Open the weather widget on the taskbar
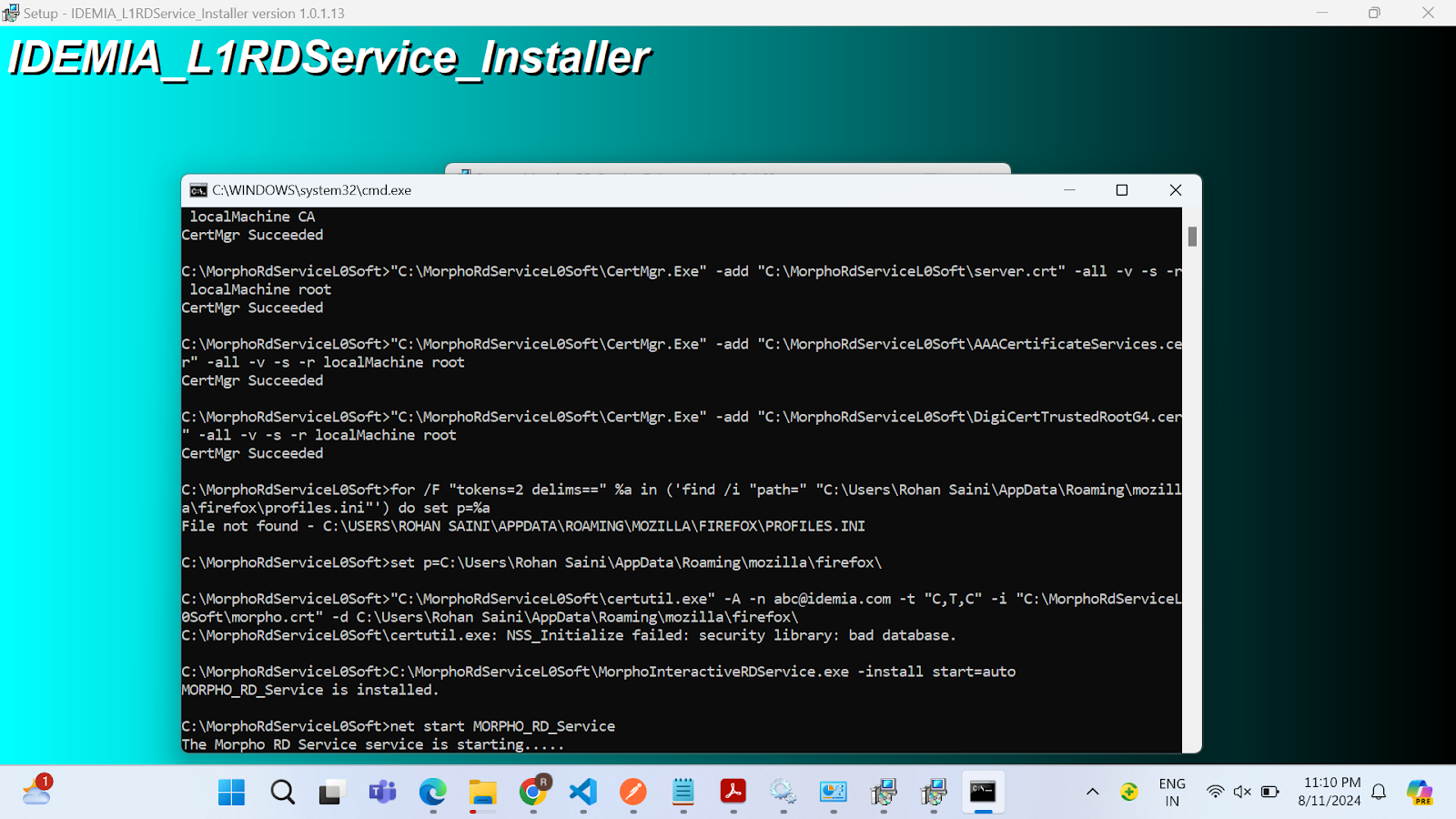This screenshot has height=819, width=1456. pos(37,791)
